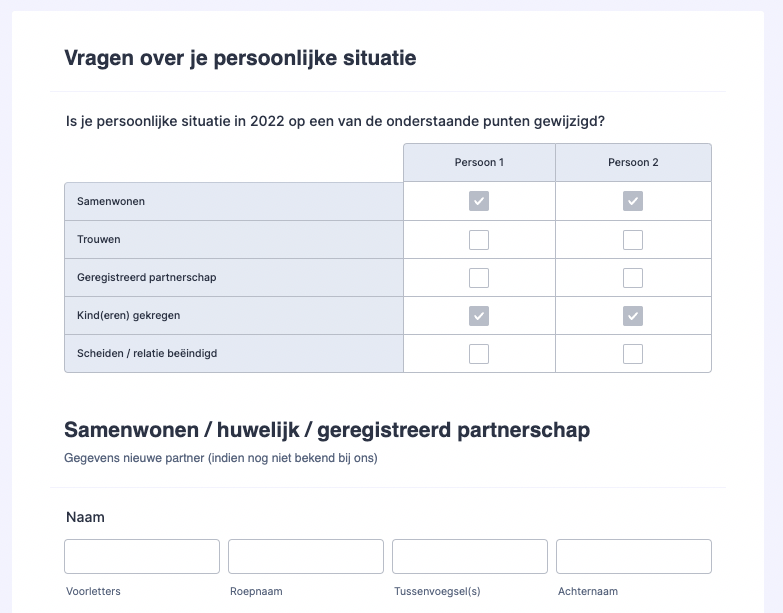Uncheck Samenwonen for Persoon 2
Image resolution: width=783 pixels, height=613 pixels.
633,202
